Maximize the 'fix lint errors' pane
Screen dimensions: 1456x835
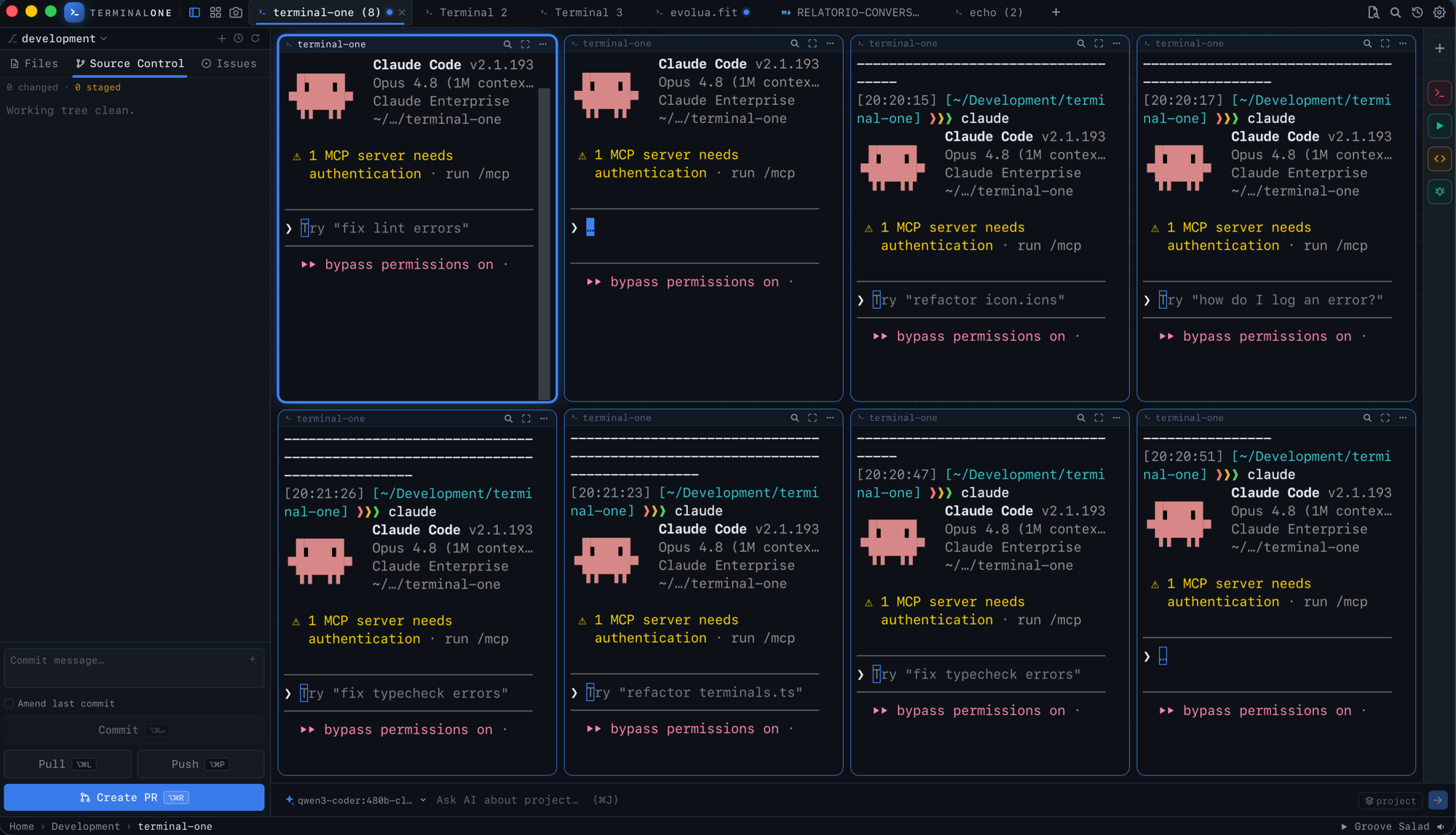[525, 44]
